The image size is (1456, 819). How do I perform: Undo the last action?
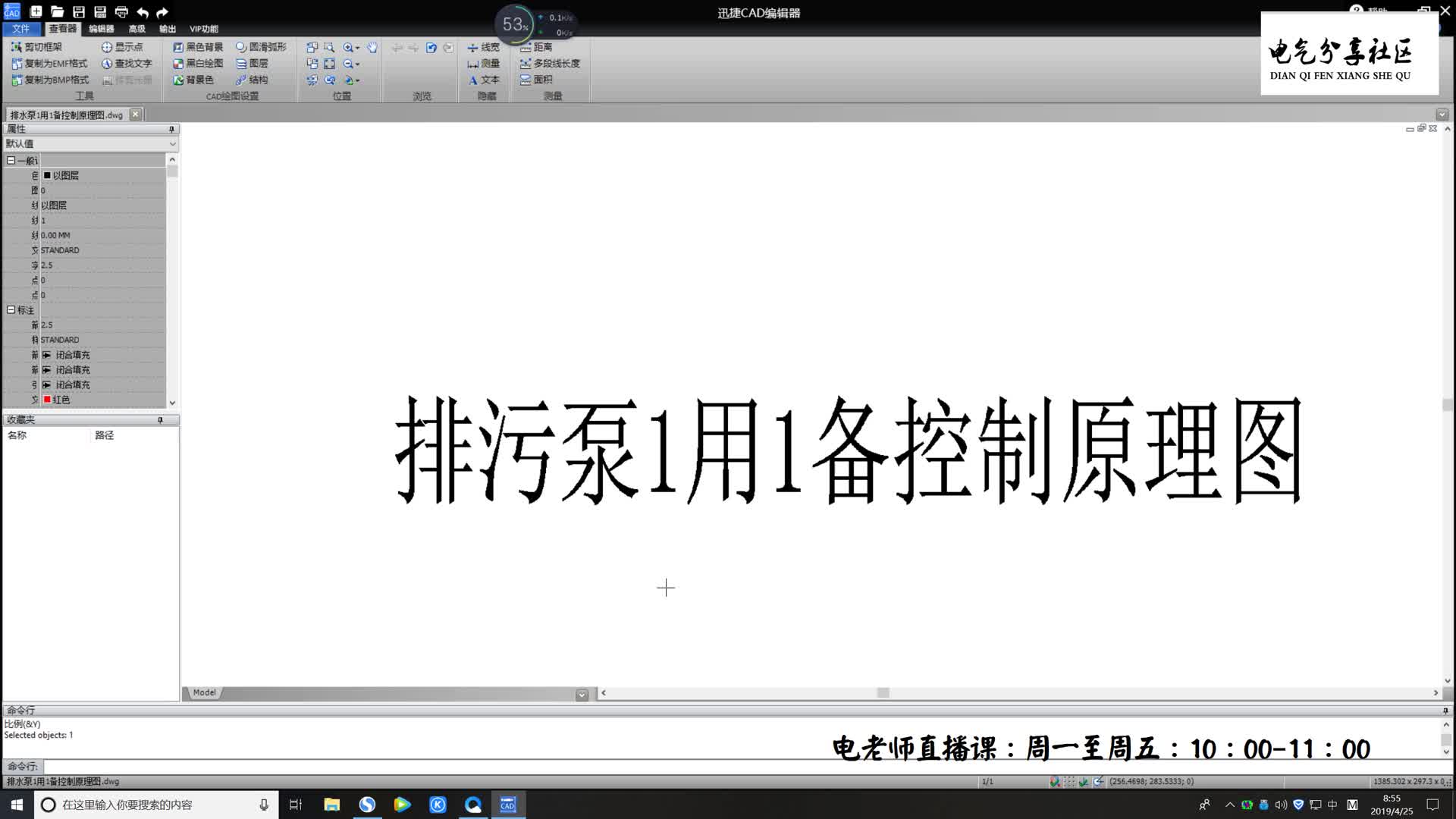[142, 11]
